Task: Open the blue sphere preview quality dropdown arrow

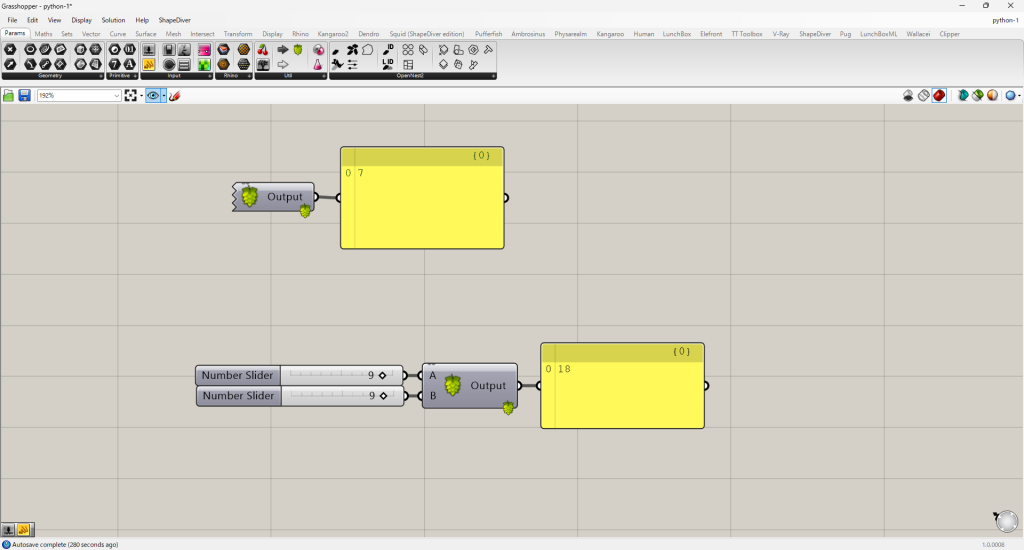Action: 1019,96
